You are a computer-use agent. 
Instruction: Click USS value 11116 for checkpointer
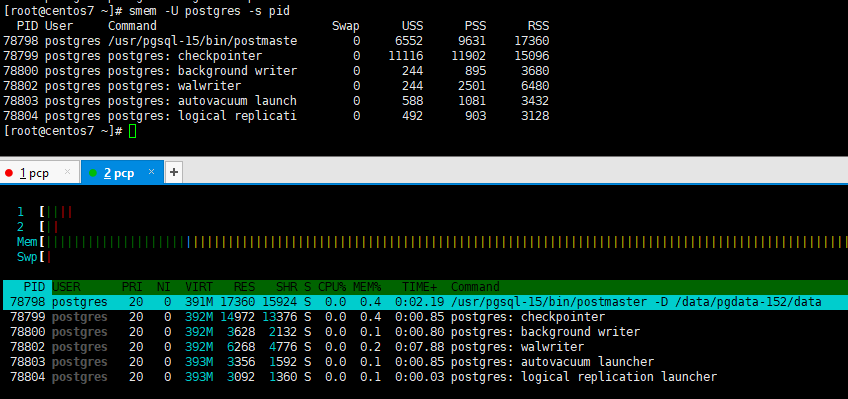406,56
